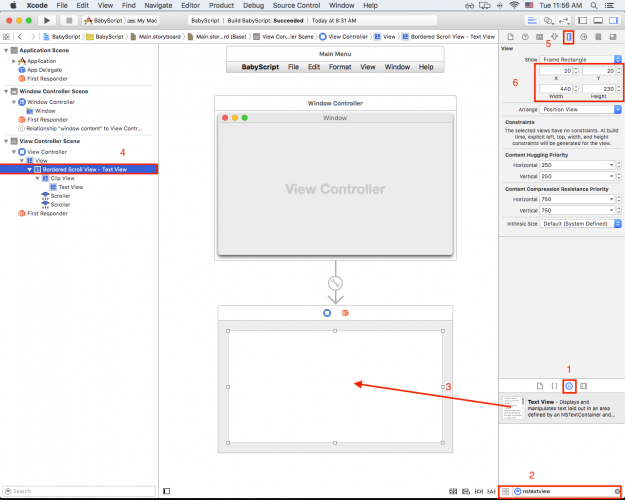Click Format in the Main Menu canvas
625x500 pixels.
(340, 67)
